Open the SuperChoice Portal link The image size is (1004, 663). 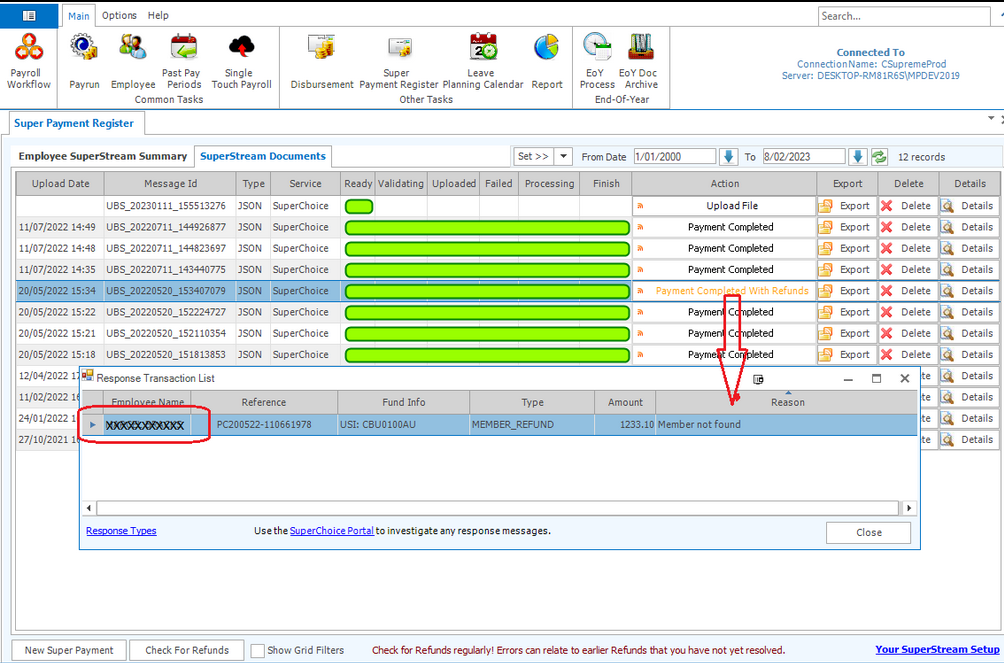(x=331, y=531)
